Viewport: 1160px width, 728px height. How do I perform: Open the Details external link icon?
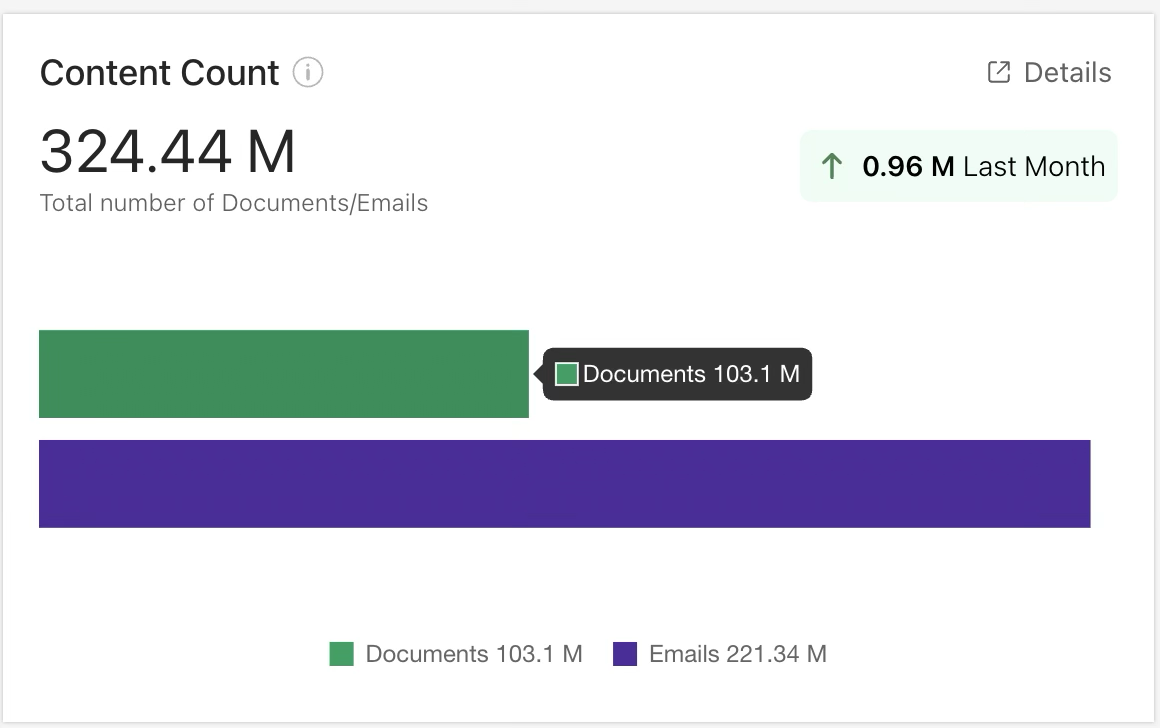(x=999, y=73)
